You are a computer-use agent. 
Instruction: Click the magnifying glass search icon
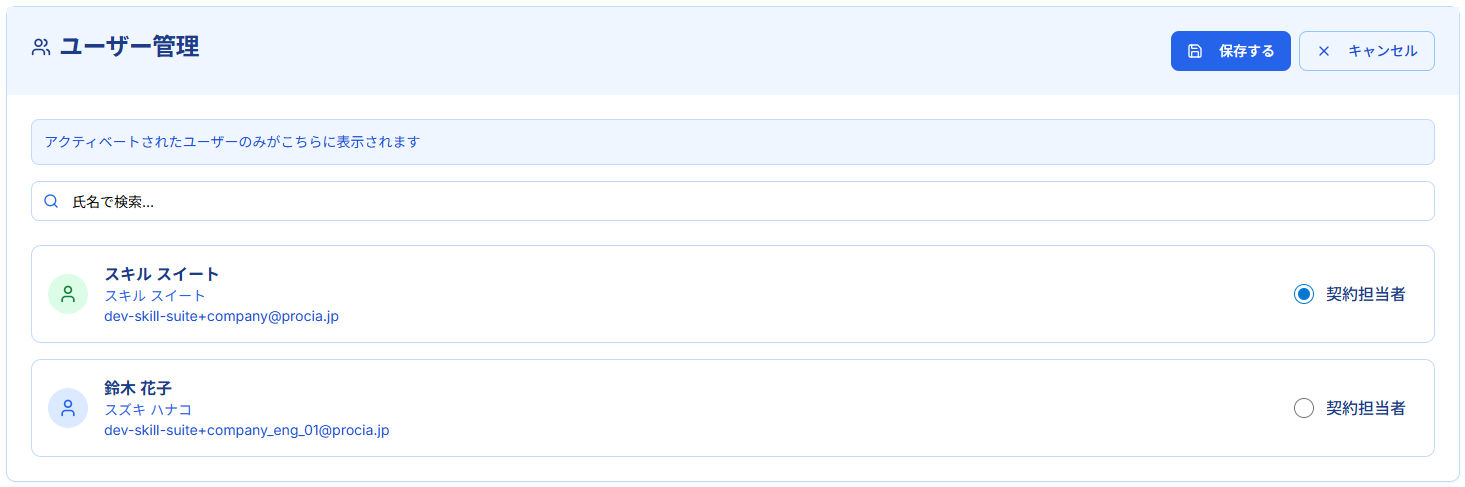click(x=51, y=201)
